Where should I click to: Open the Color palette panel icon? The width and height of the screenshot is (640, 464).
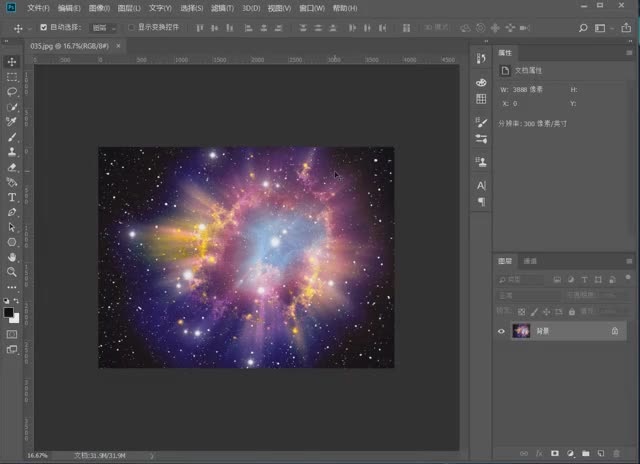pos(481,82)
